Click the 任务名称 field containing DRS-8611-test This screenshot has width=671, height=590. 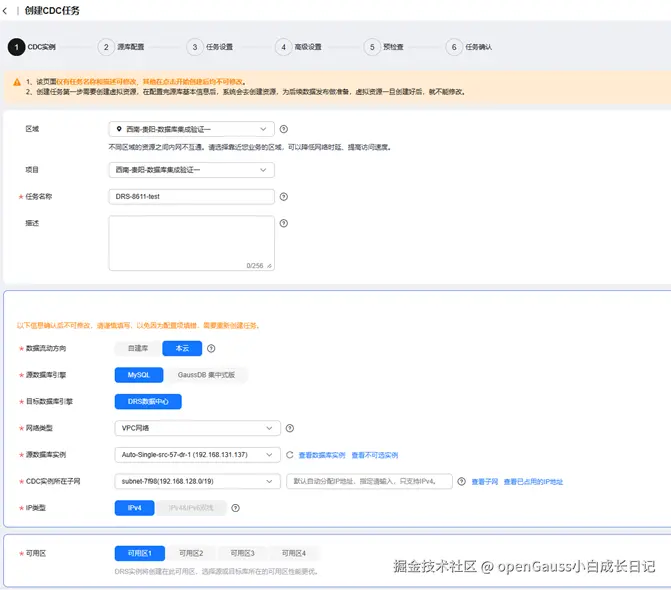point(191,196)
